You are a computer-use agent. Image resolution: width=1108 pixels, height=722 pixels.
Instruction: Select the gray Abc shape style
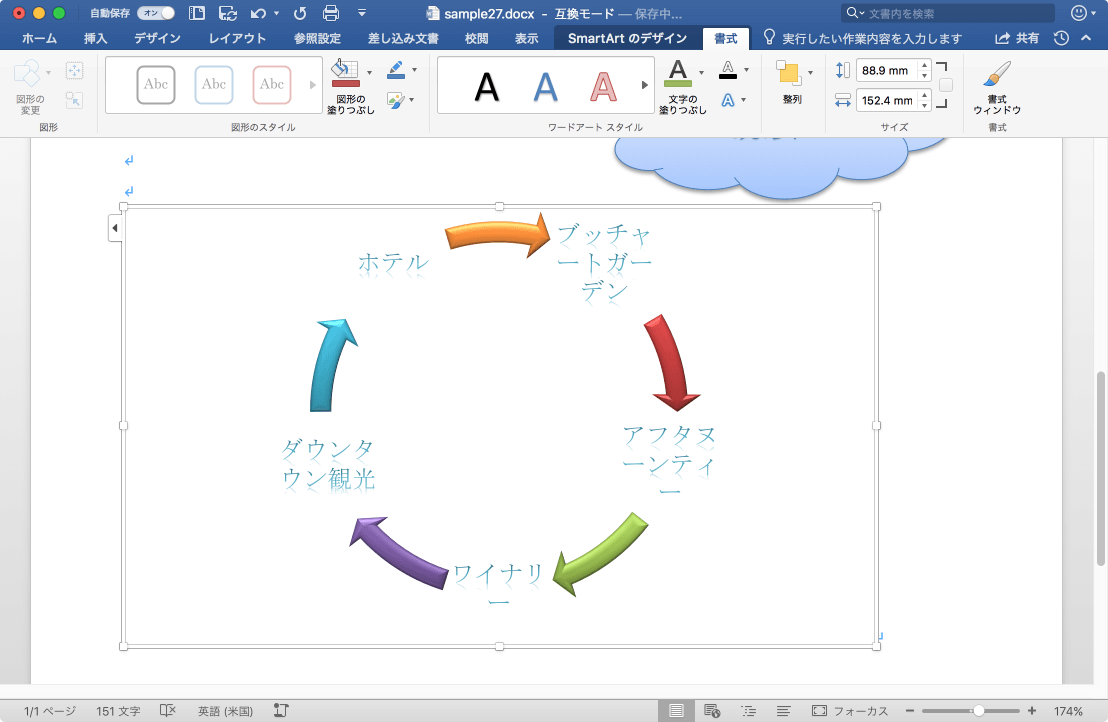coord(155,85)
